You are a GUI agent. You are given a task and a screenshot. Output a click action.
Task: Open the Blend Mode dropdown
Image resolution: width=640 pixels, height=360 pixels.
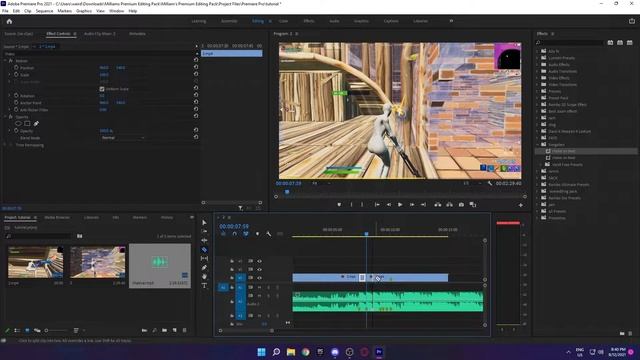[x=122, y=138]
